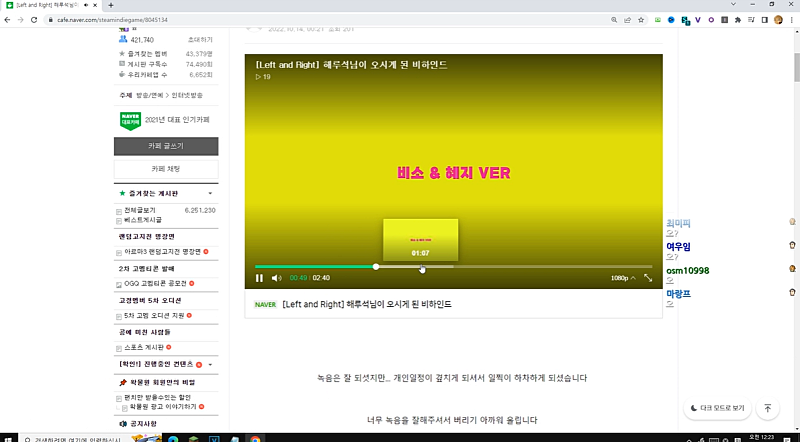
Task: Click the scroll-to-top arrow button
Action: 767,408
